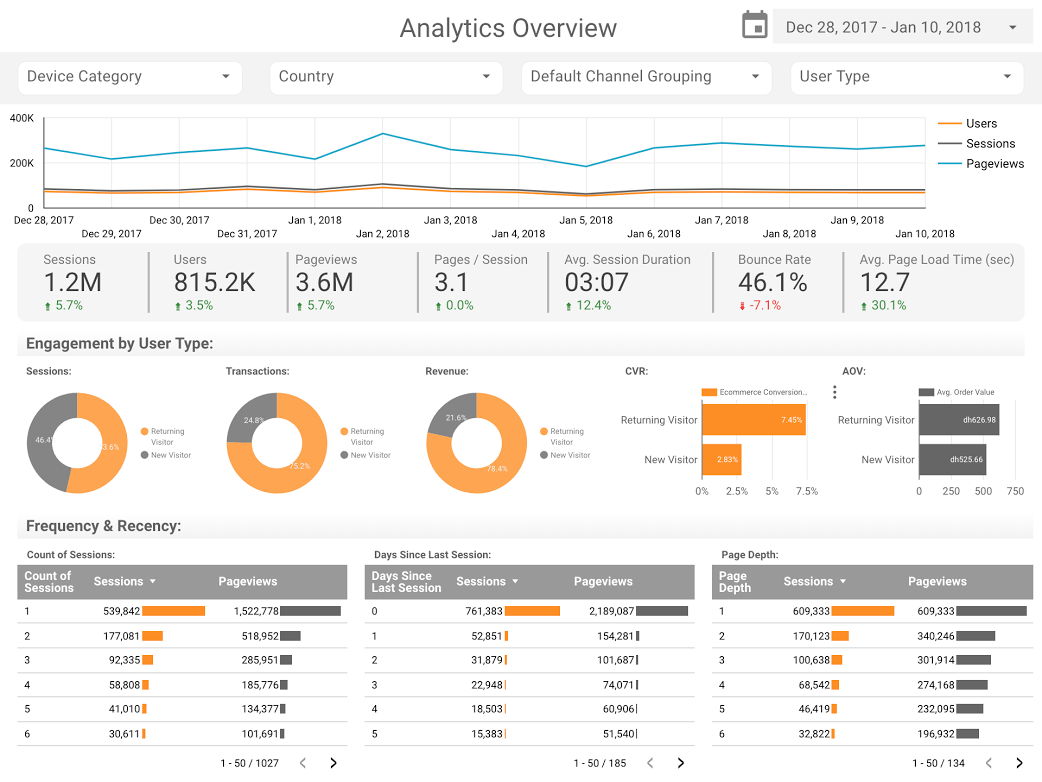Screen dimensions: 1042x782
Task: Open the three-dot options menu near the AOV chart
Action: (835, 392)
